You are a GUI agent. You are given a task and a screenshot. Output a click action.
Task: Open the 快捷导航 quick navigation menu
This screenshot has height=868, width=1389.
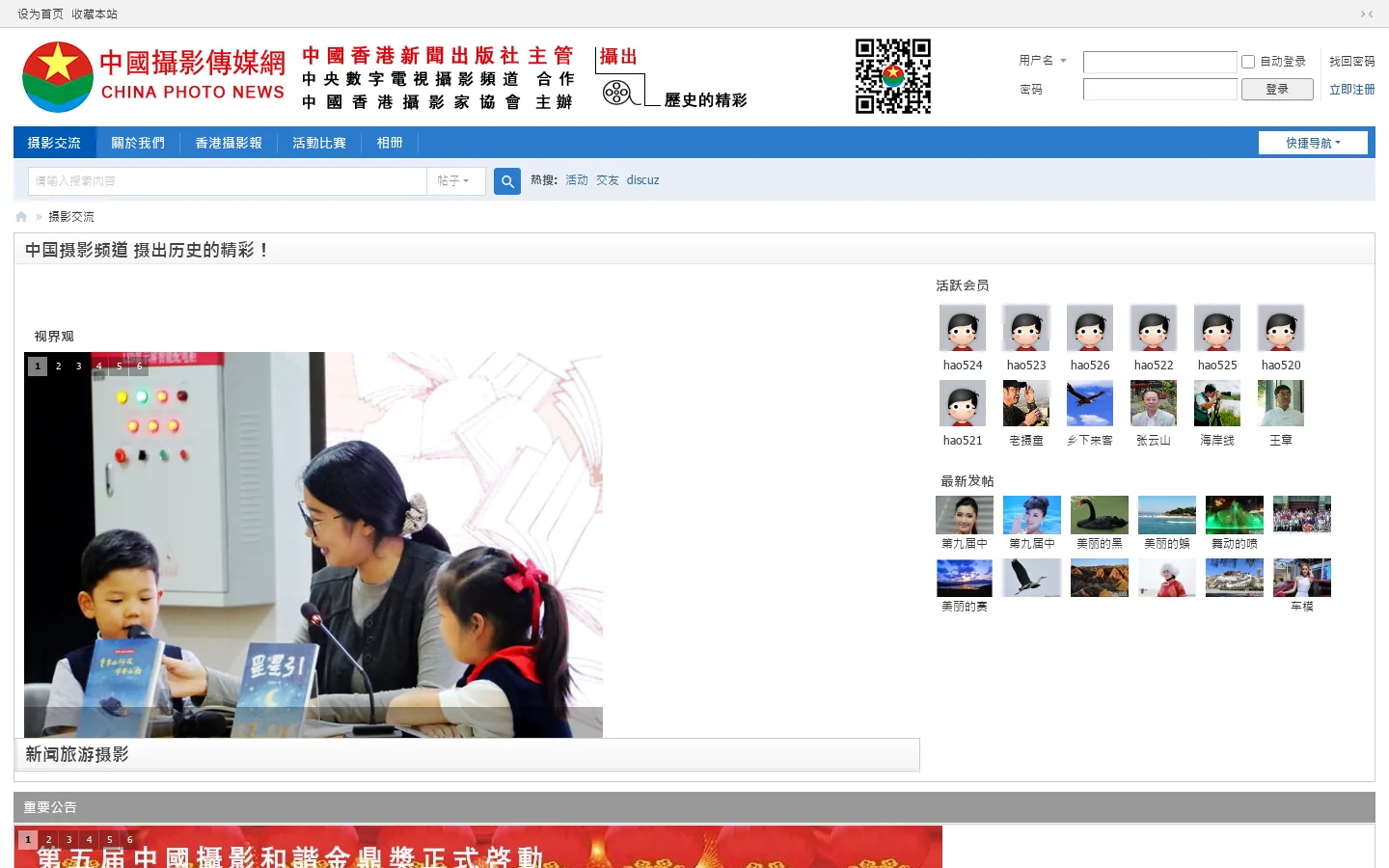tap(1313, 143)
